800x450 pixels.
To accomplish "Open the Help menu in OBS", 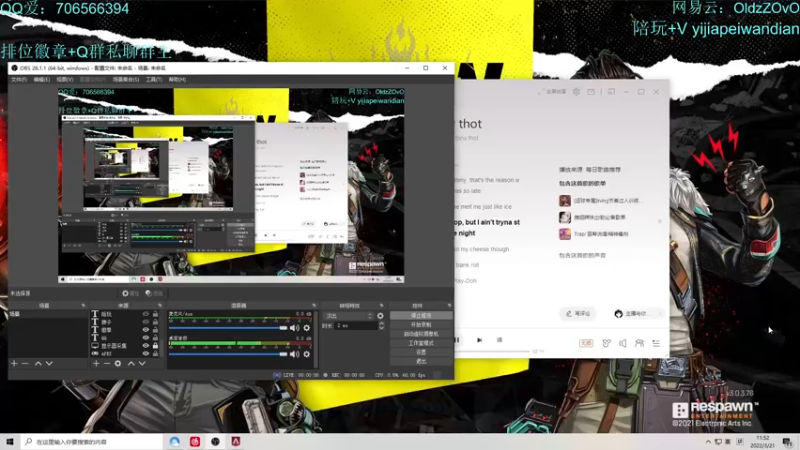I will click(x=177, y=80).
